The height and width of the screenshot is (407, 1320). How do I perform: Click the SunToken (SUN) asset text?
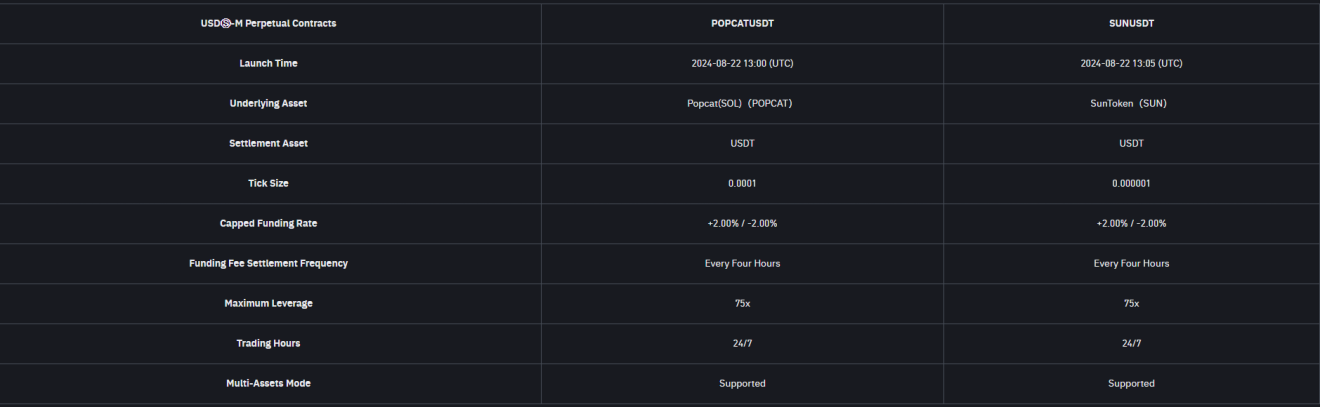click(1131, 104)
